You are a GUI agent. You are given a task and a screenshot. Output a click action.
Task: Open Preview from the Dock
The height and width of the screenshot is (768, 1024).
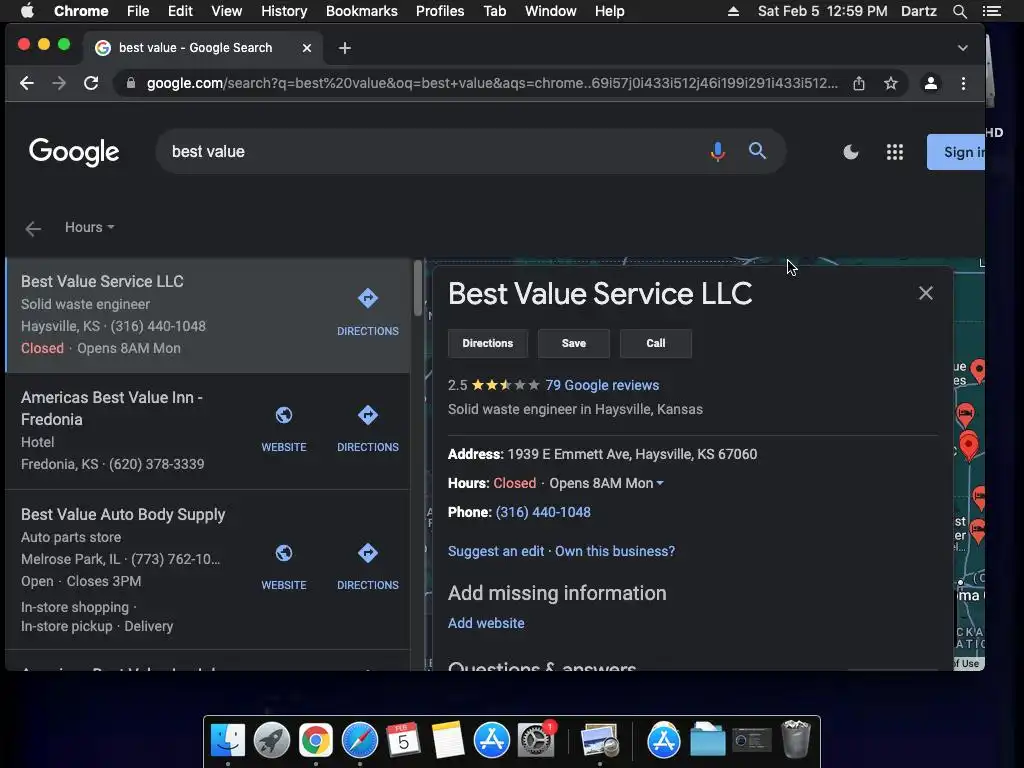(600, 741)
